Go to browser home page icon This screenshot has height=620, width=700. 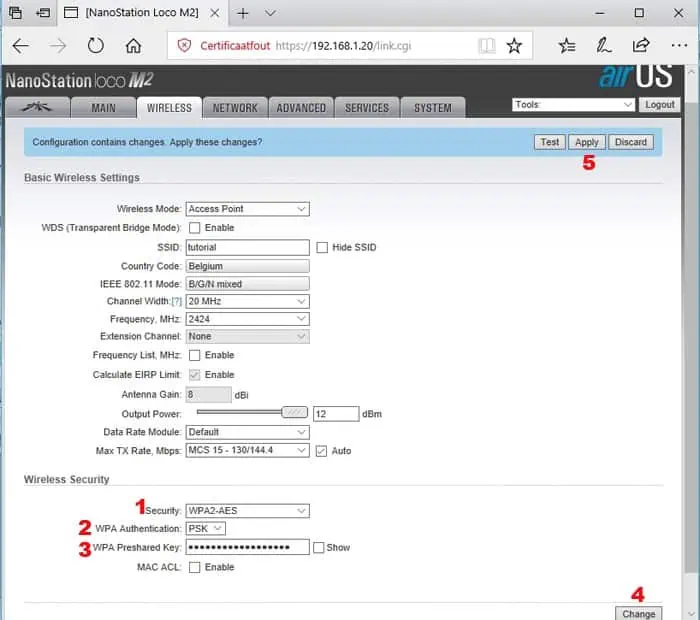pyautogui.click(x=133, y=46)
